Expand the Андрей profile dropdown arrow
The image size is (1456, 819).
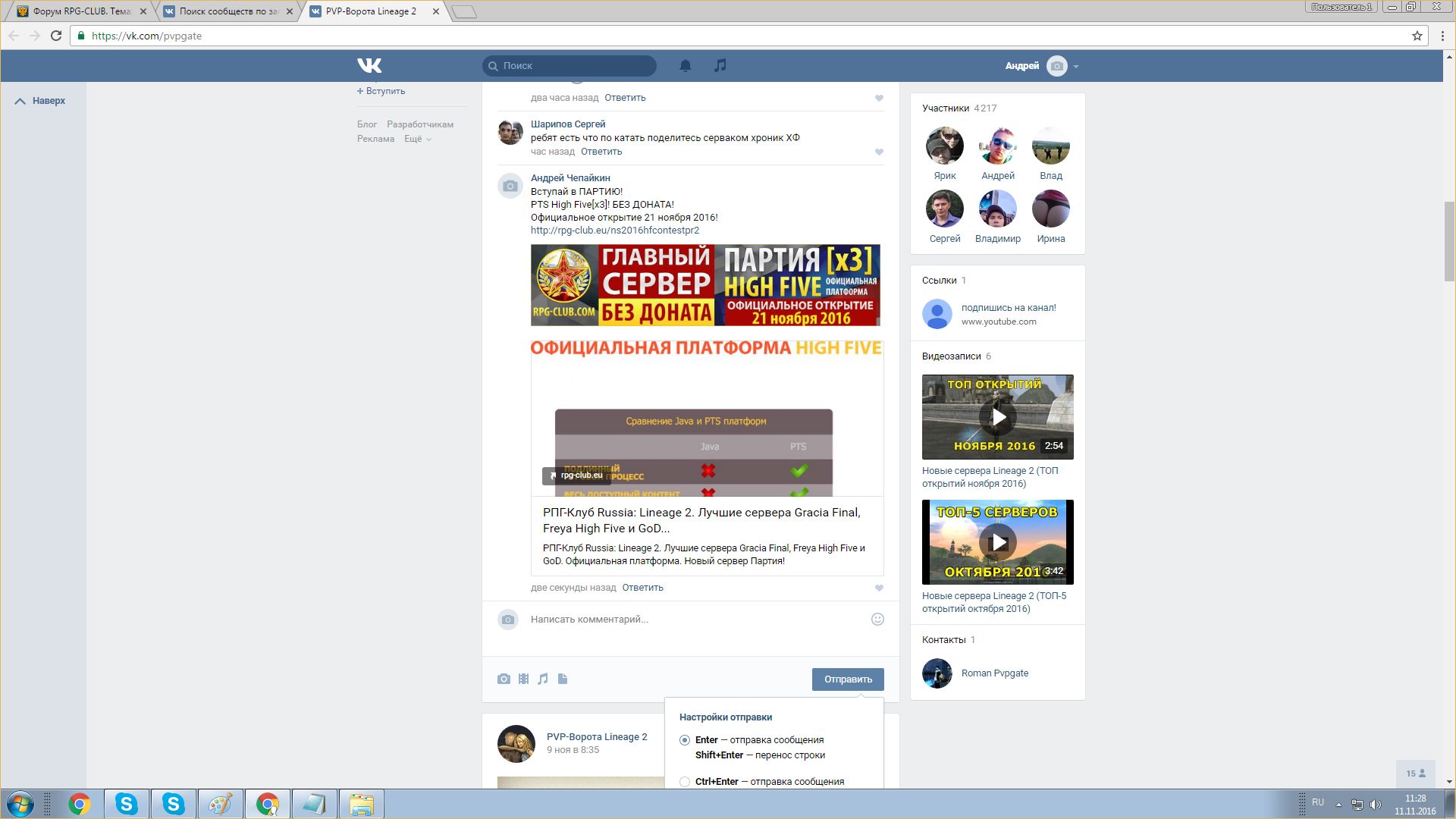(1076, 66)
